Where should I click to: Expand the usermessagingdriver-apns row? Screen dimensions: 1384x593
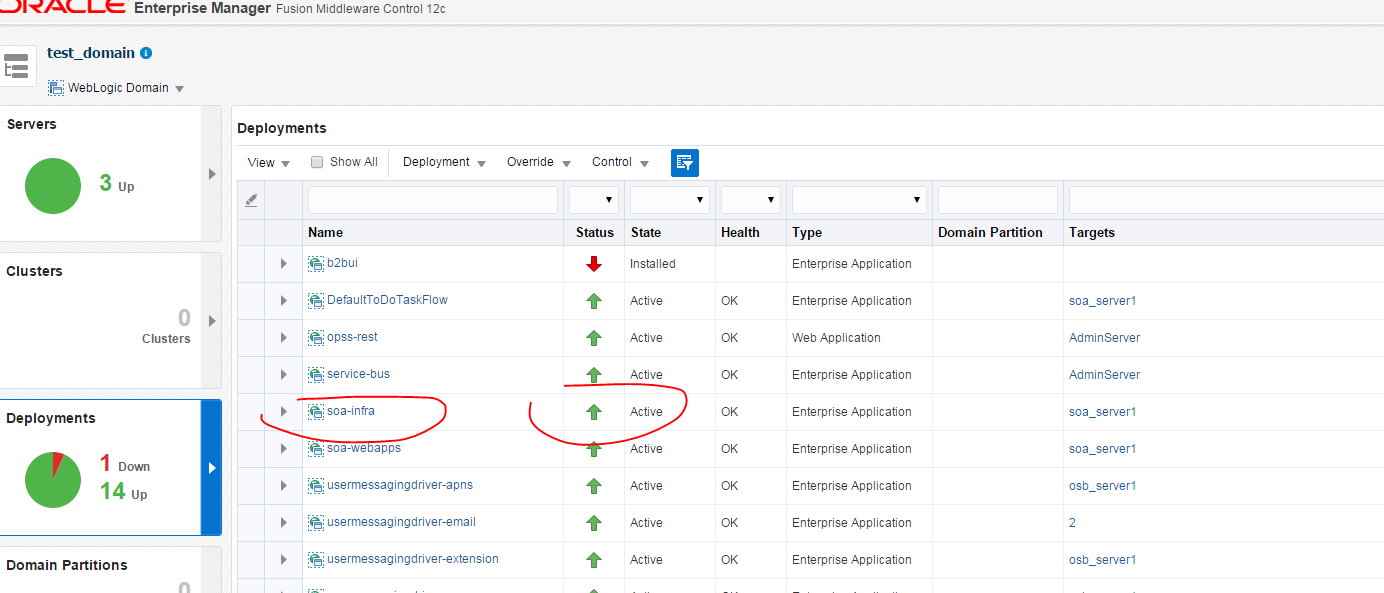tap(284, 486)
